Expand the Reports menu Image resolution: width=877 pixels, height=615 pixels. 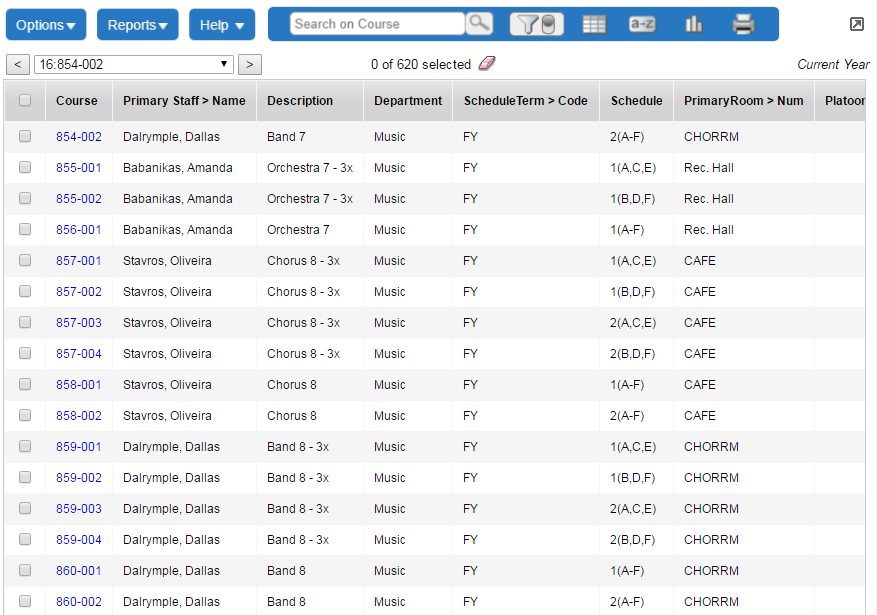138,25
